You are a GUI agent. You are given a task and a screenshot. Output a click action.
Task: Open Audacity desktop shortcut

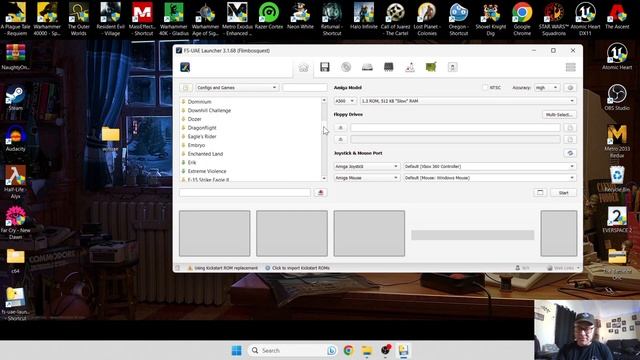click(x=15, y=138)
